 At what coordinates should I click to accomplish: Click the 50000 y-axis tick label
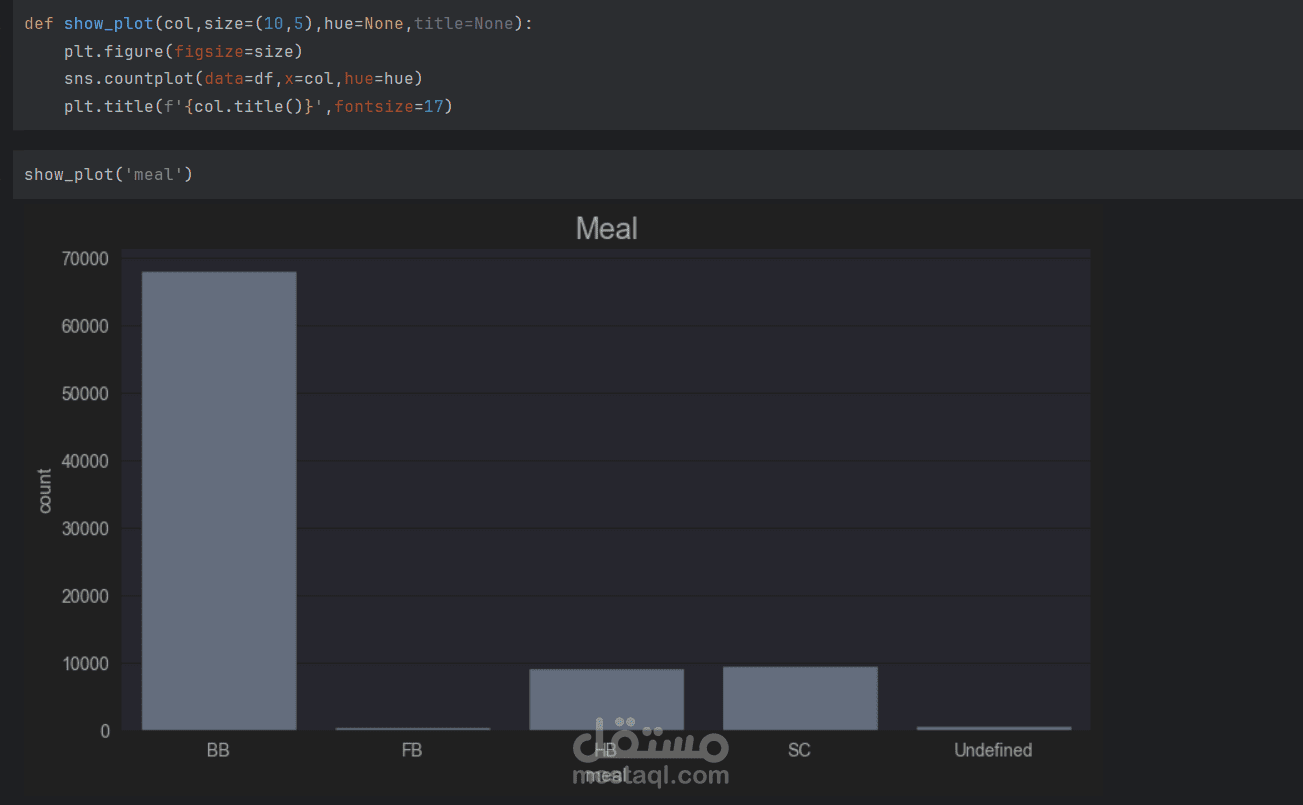tap(84, 394)
